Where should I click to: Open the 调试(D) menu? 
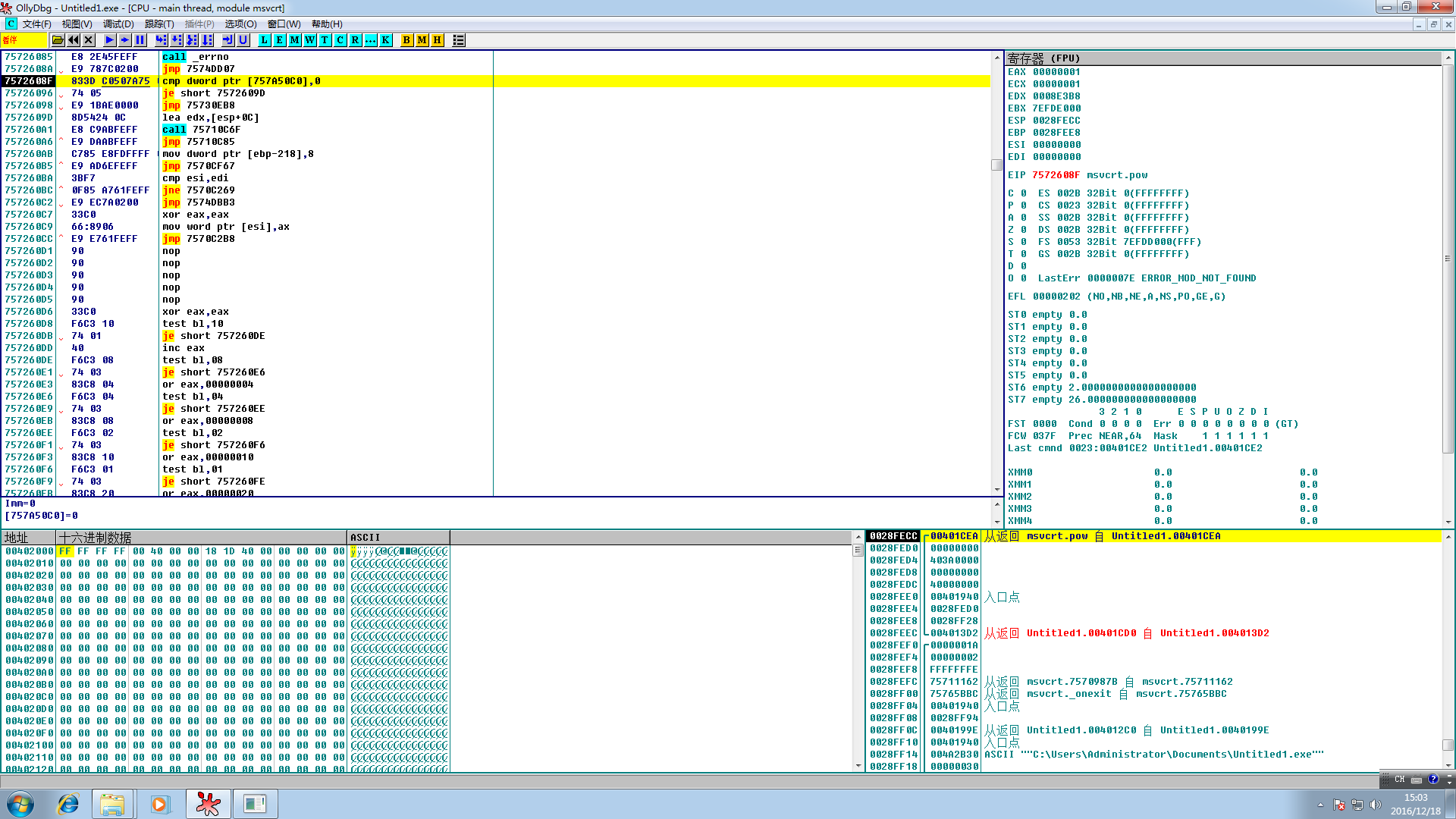click(118, 24)
